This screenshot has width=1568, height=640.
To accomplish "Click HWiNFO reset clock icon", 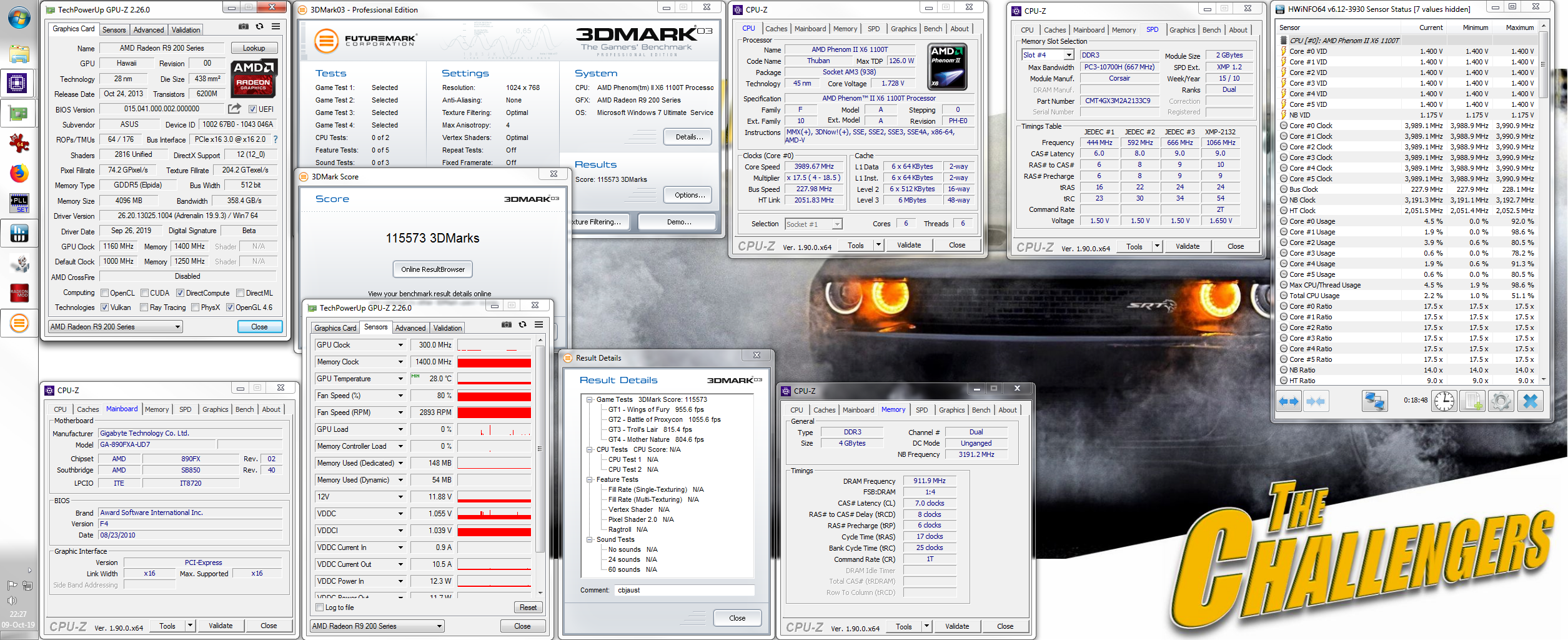I will point(1444,401).
